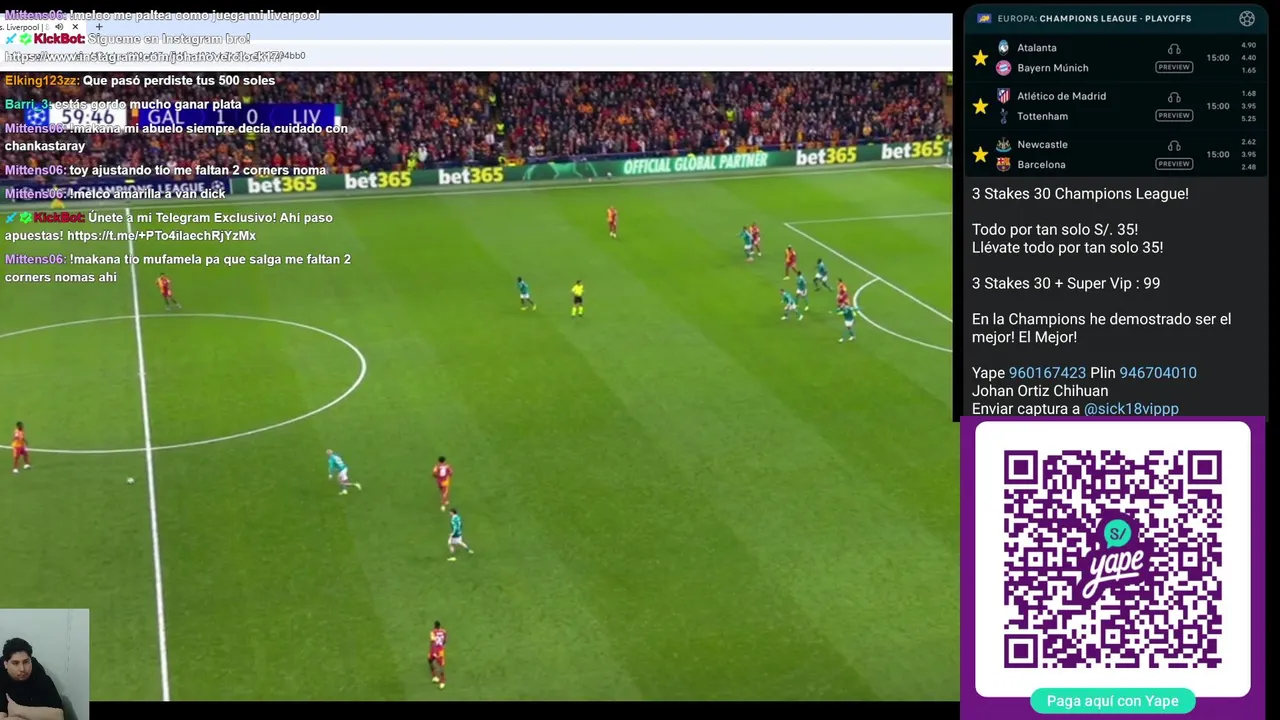The image size is (1280, 720).
Task: Click the 'EUROPA: CHAMPIONS LEAGUE - PLAYOFFS' header title
Action: 1094,18
